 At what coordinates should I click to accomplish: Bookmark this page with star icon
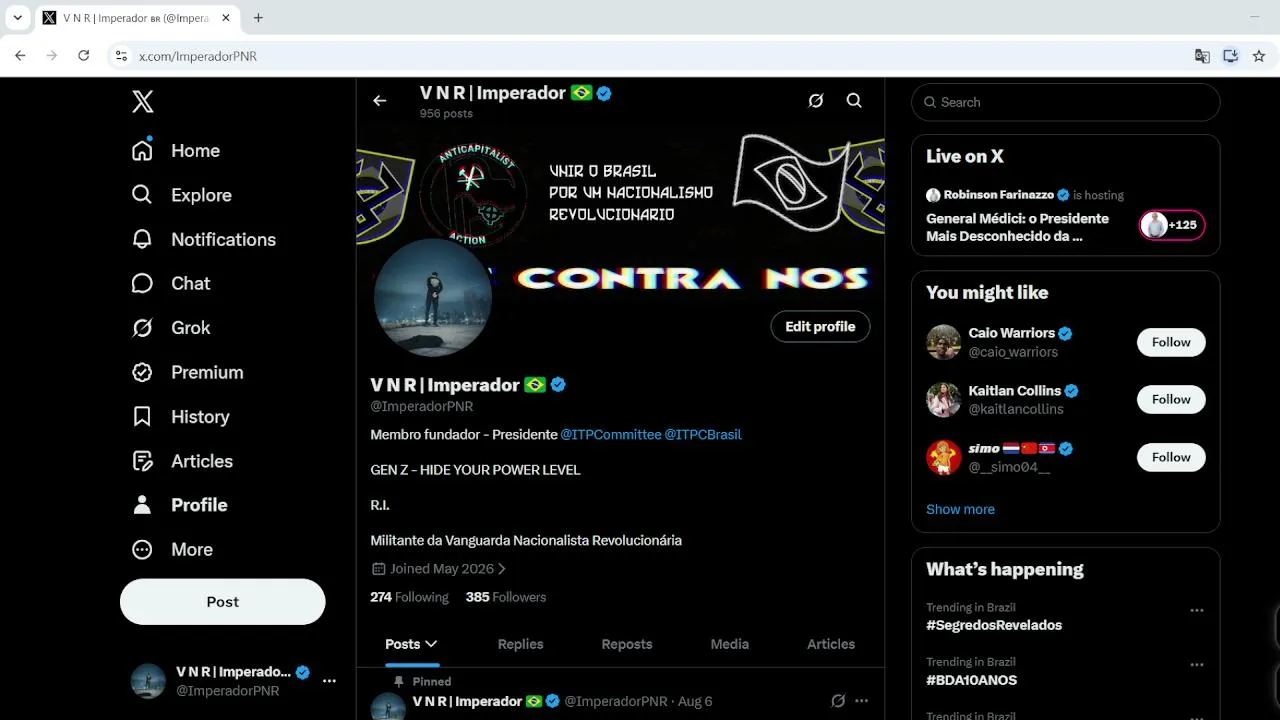[x=1259, y=56]
